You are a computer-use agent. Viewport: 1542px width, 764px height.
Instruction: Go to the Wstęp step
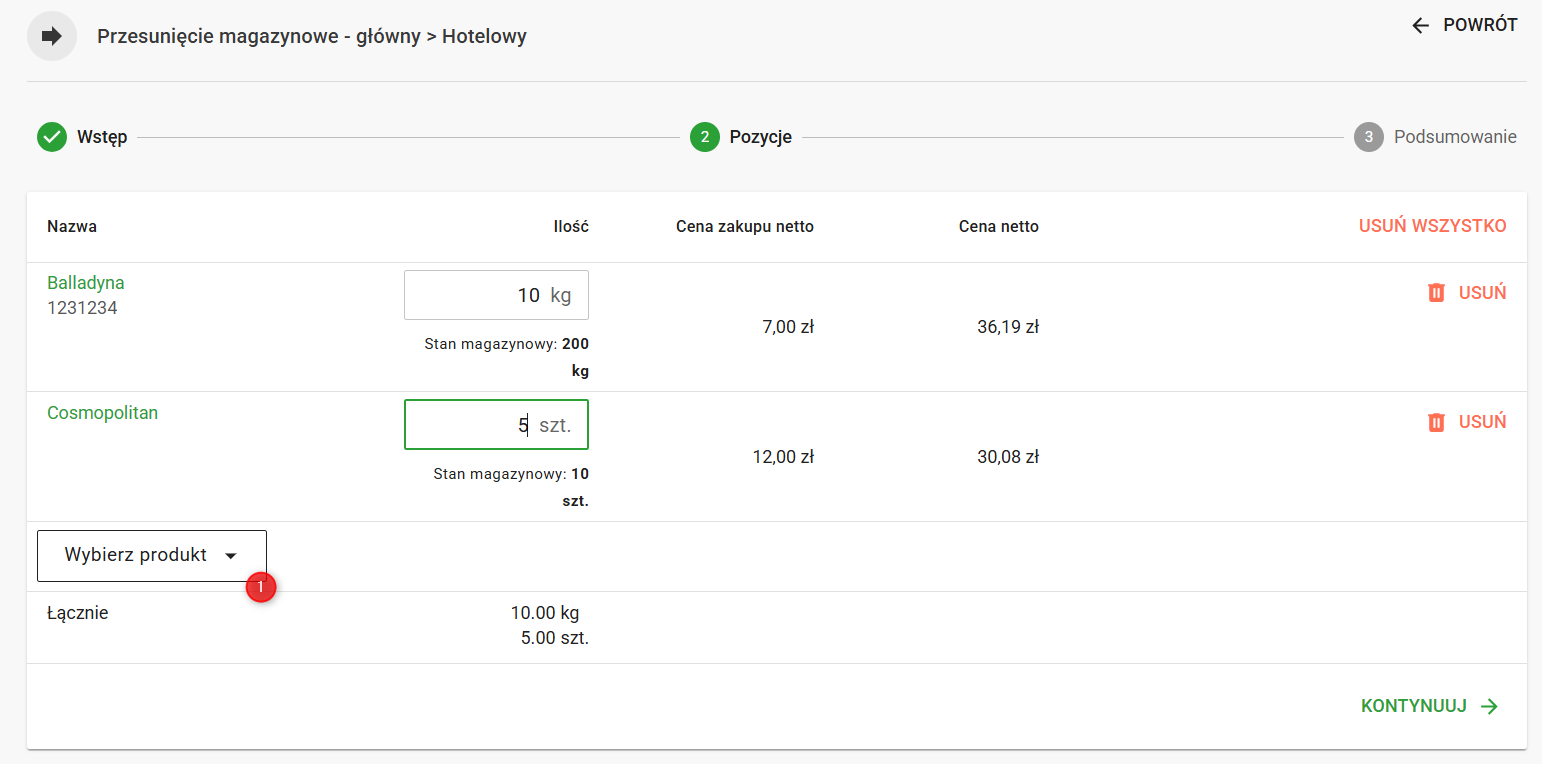pyautogui.click(x=102, y=137)
